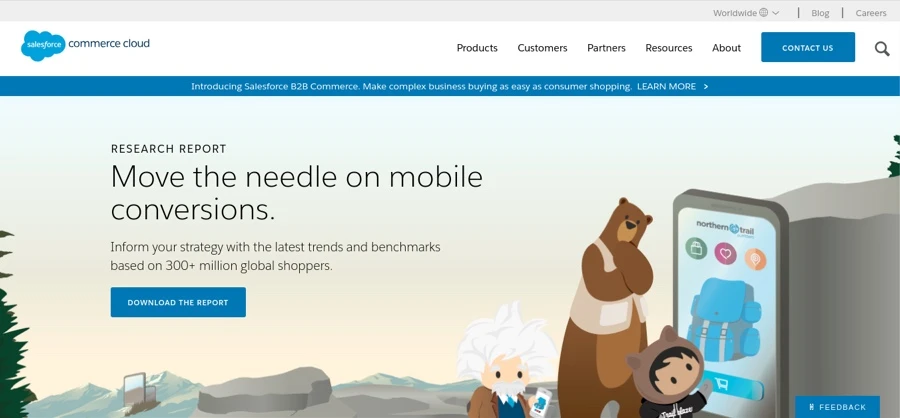This screenshot has width=900, height=418.
Task: Follow the Learn More banner link
Action: [673, 87]
